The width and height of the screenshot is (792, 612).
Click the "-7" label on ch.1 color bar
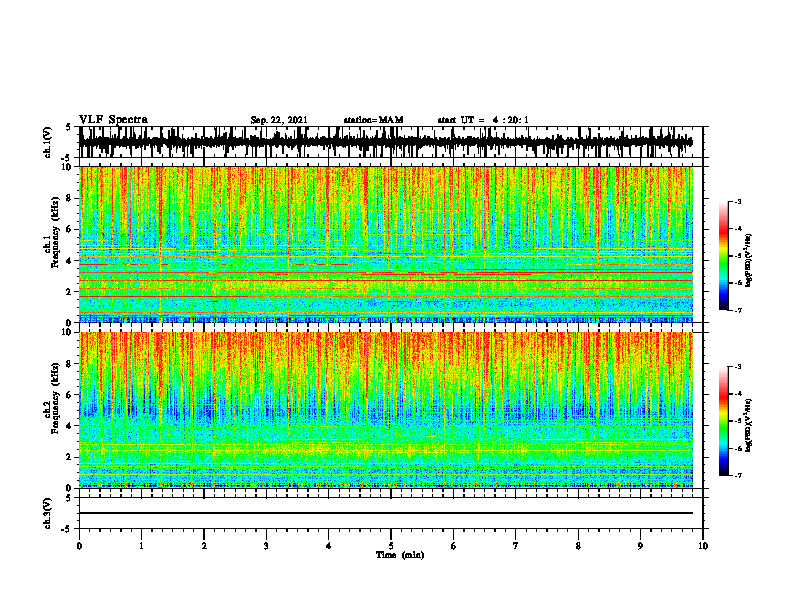tap(738, 310)
